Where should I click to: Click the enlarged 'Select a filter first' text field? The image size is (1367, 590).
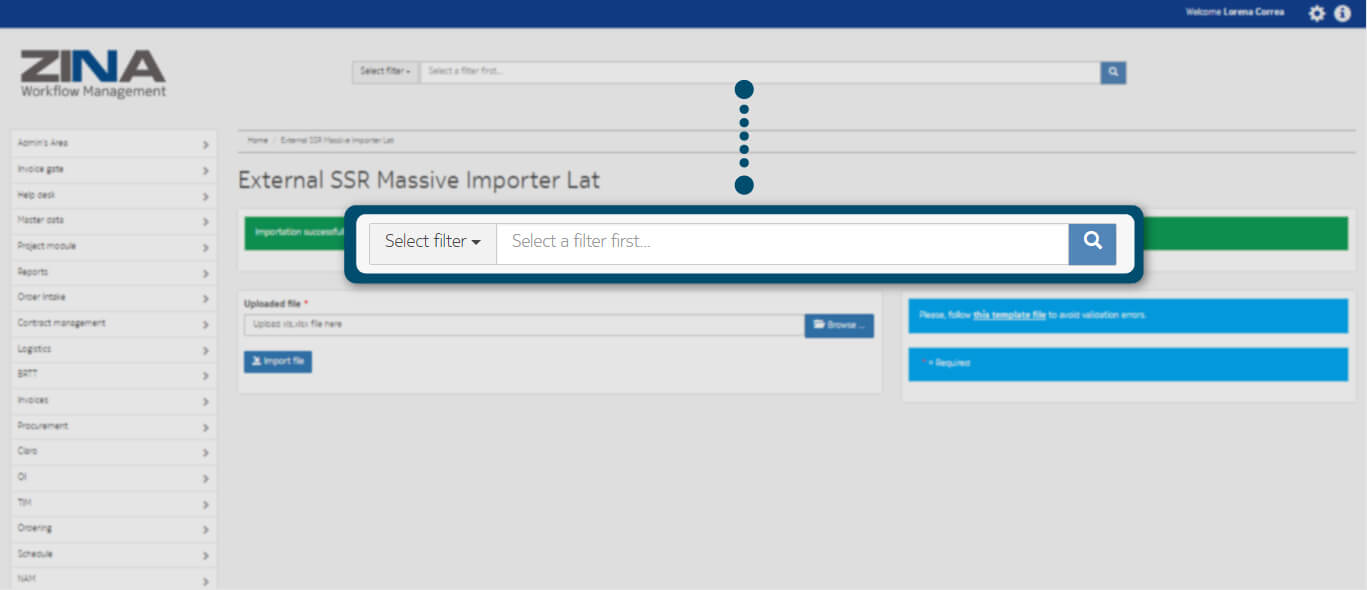782,243
